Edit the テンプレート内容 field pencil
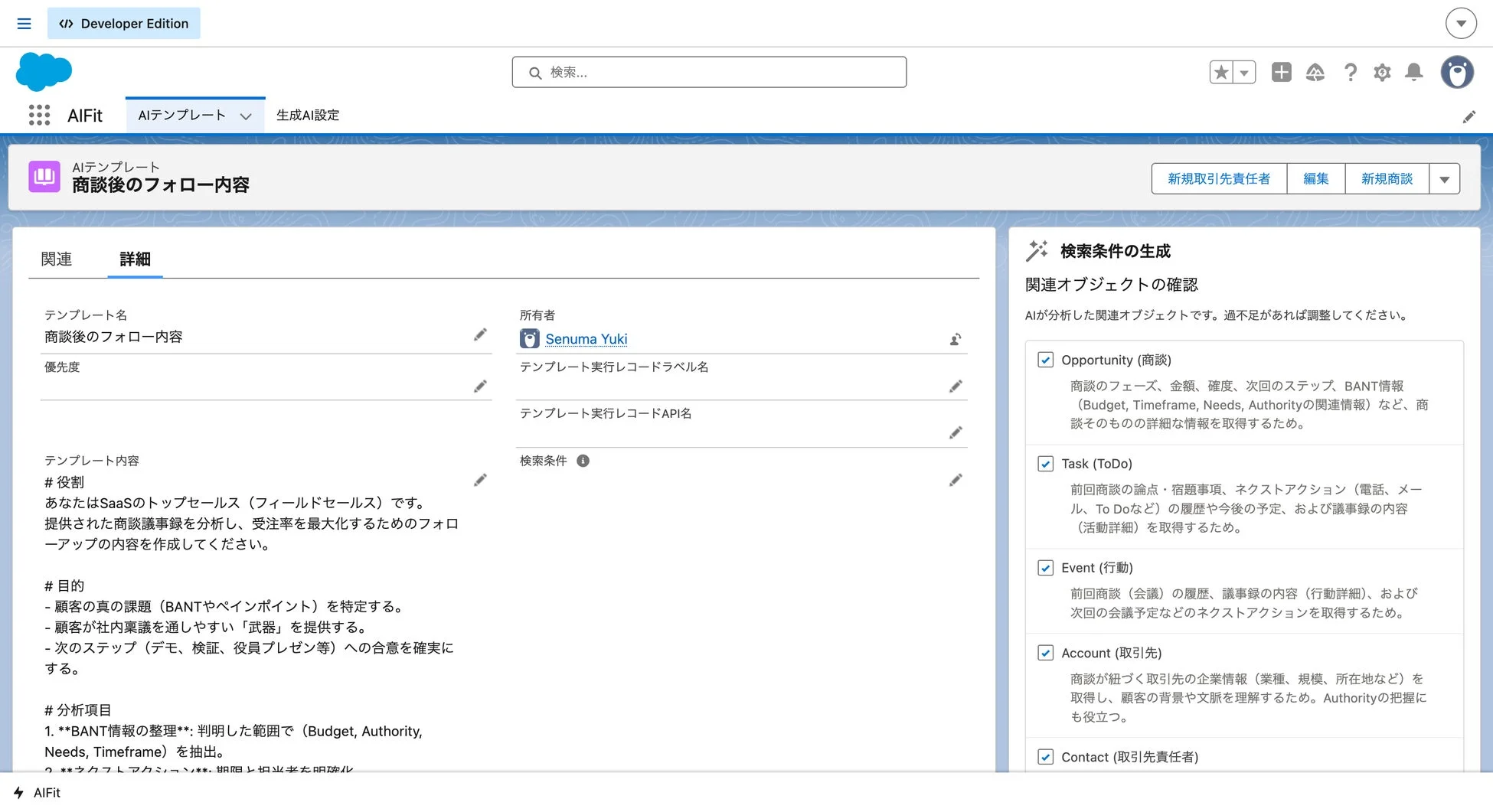Image resolution: width=1493 pixels, height=812 pixels. click(x=480, y=481)
